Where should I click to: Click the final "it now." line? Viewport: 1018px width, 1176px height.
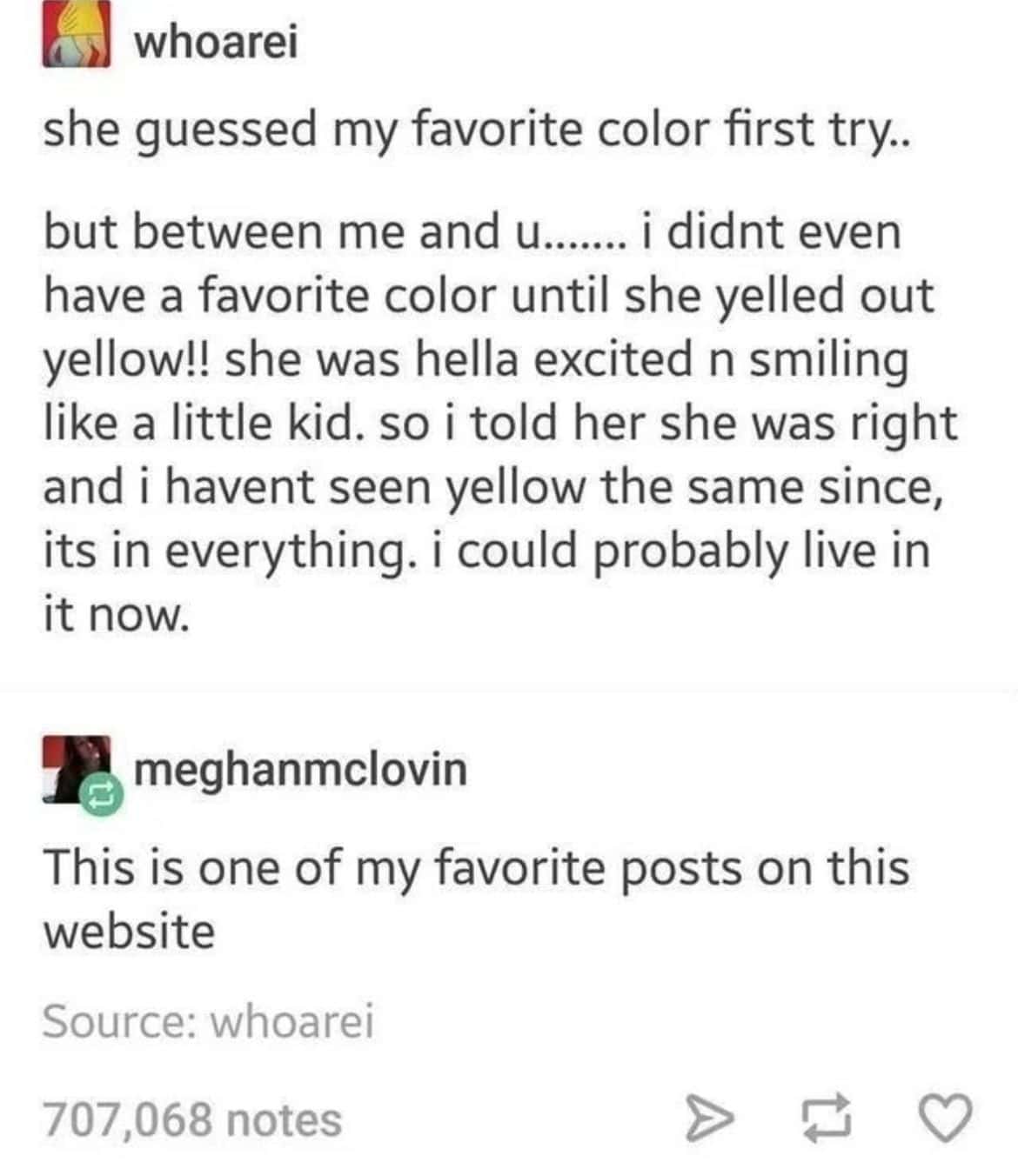[x=116, y=616]
